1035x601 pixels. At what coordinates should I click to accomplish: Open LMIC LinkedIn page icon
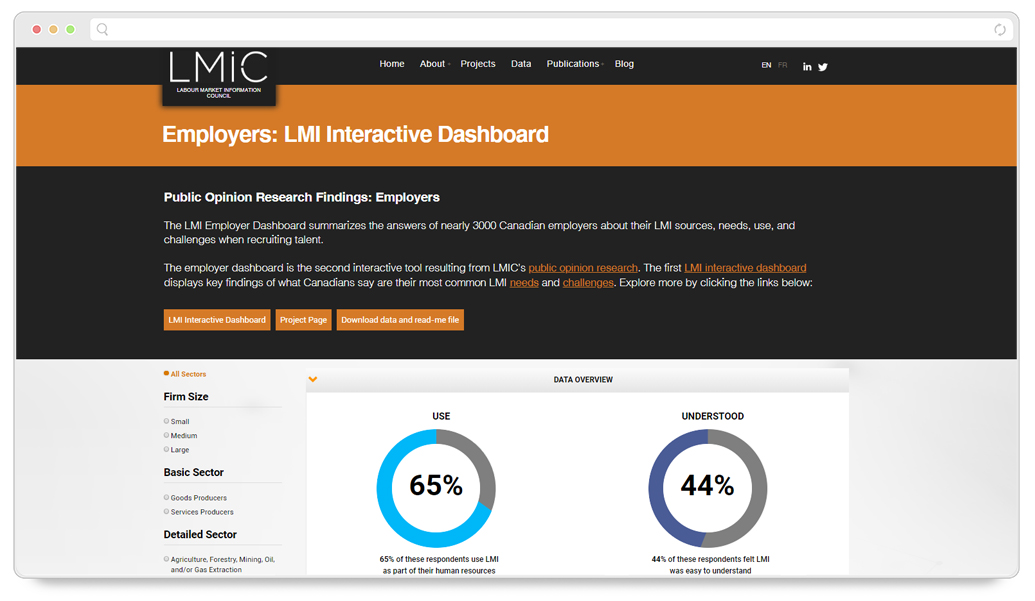[807, 67]
